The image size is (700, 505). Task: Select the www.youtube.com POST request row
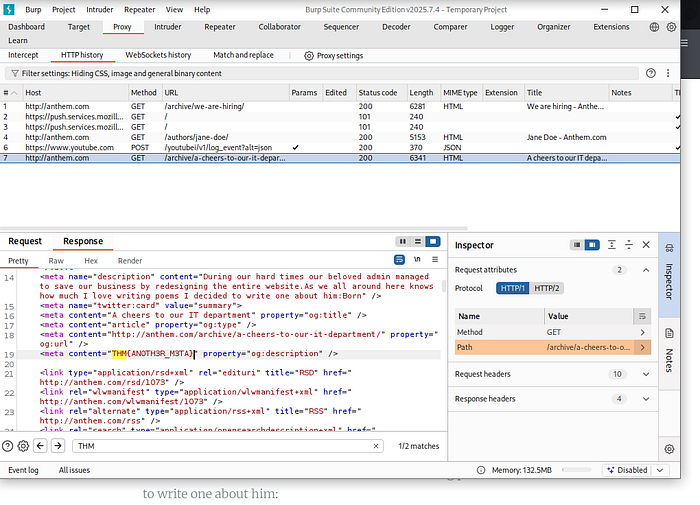339,147
